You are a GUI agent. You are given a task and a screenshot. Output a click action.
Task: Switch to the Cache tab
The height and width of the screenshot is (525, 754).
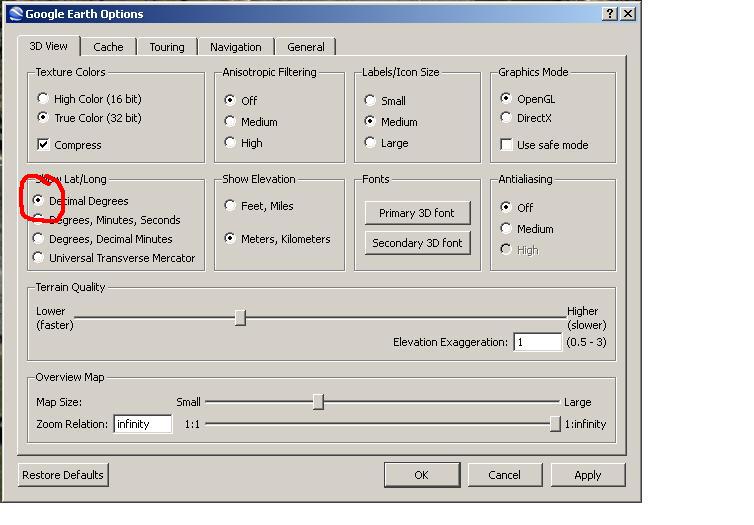click(108, 47)
